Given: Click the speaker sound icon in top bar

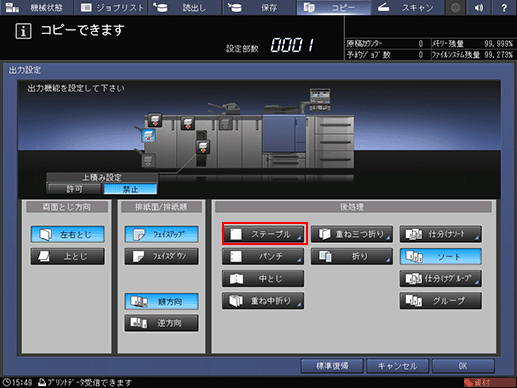Looking at the screenshot, I should pyautogui.click(x=479, y=7).
